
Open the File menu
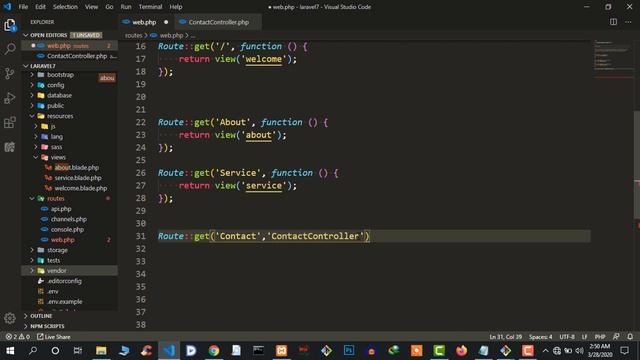(x=23, y=7)
